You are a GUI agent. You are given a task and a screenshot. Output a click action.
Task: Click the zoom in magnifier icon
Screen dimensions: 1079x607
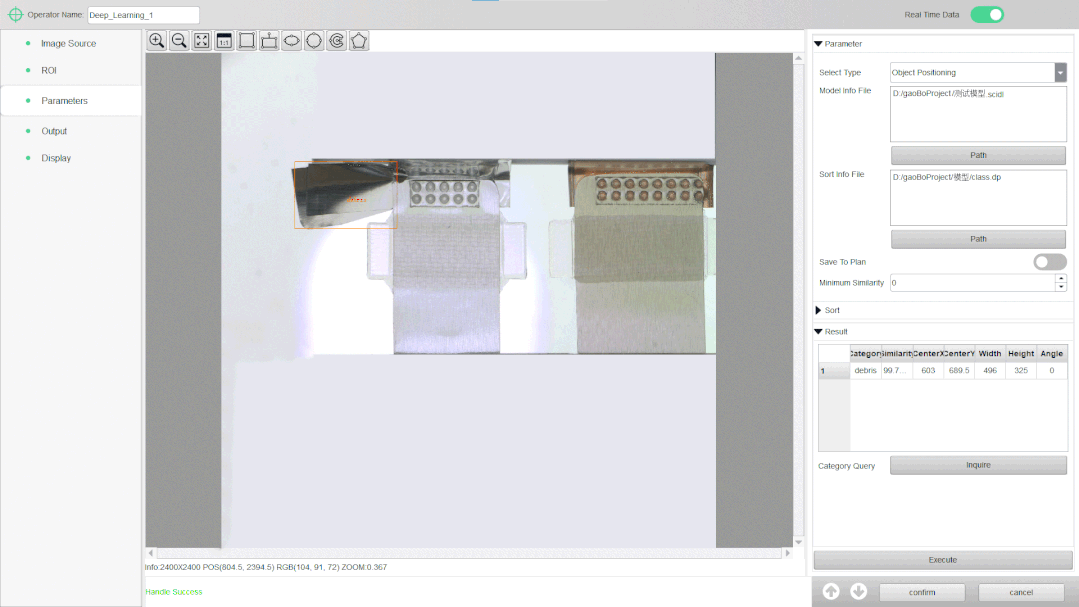pos(157,41)
